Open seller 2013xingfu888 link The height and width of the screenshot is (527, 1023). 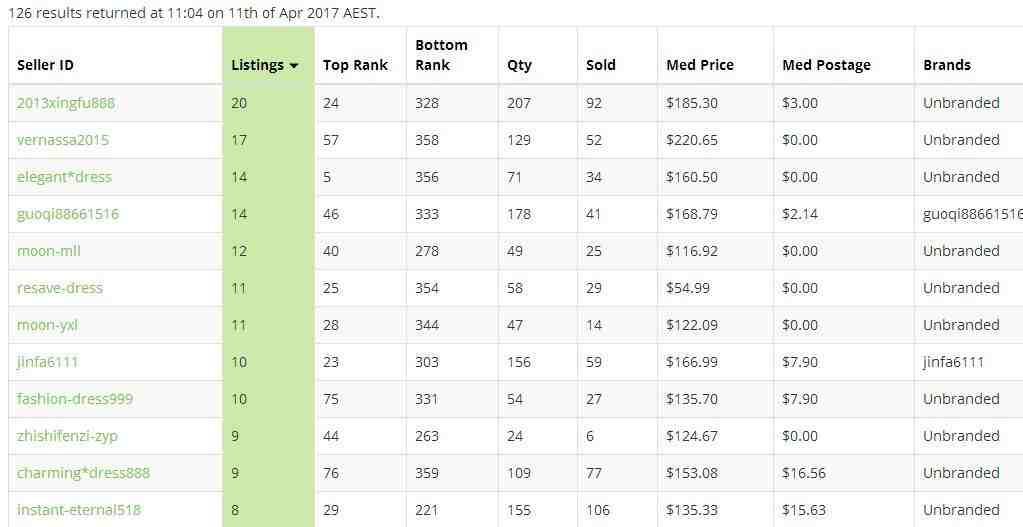[66, 103]
